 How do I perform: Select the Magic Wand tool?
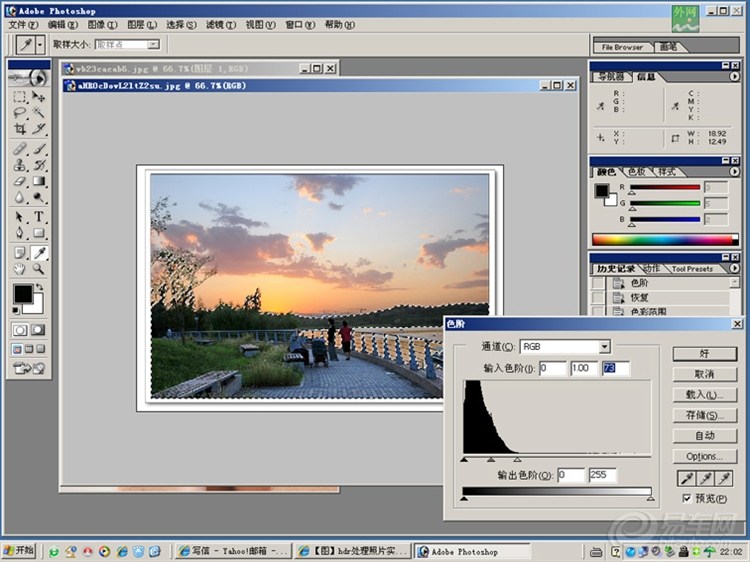pyautogui.click(x=39, y=113)
